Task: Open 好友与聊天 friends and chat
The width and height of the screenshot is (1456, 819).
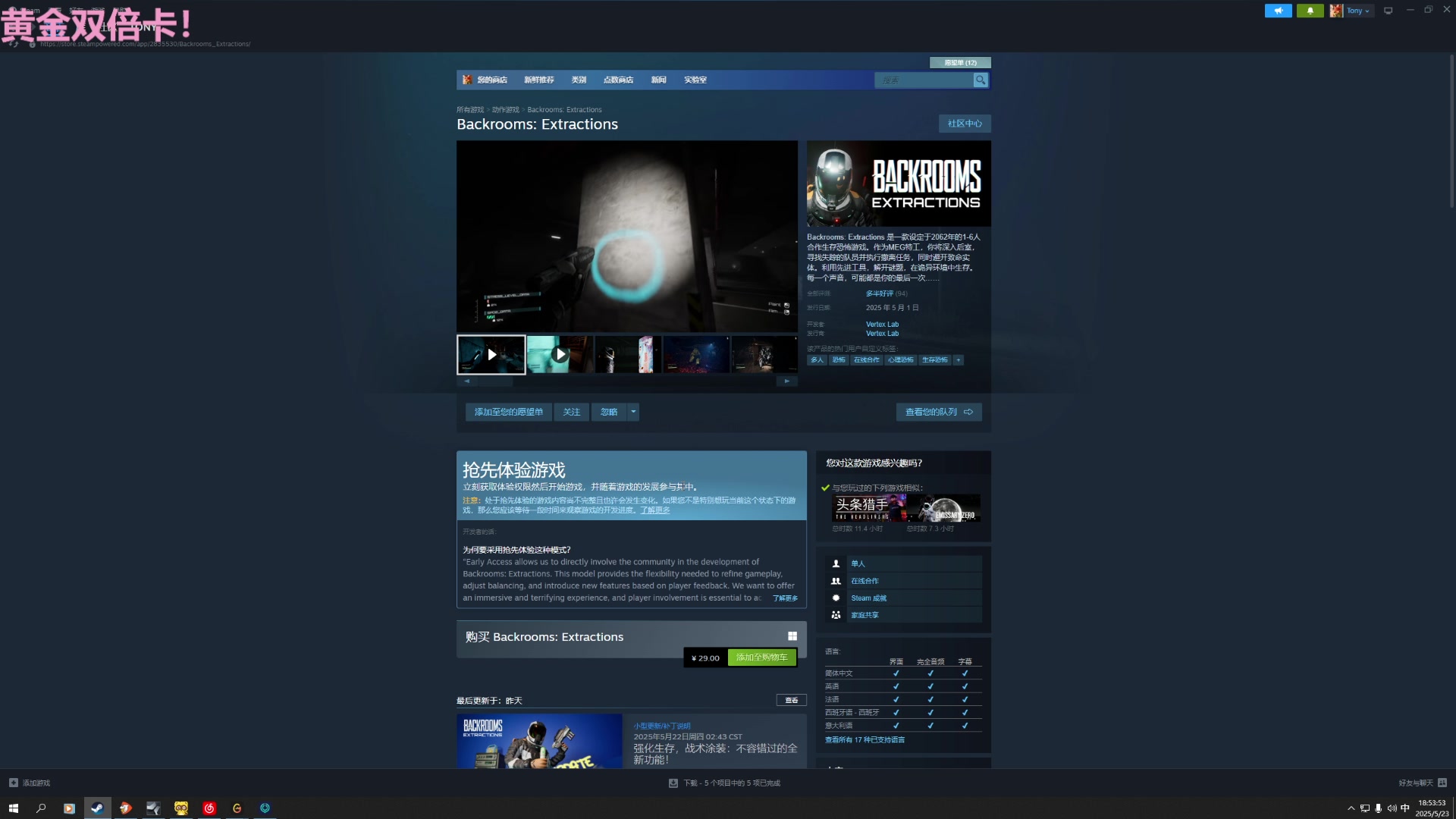Action: coord(1423,783)
